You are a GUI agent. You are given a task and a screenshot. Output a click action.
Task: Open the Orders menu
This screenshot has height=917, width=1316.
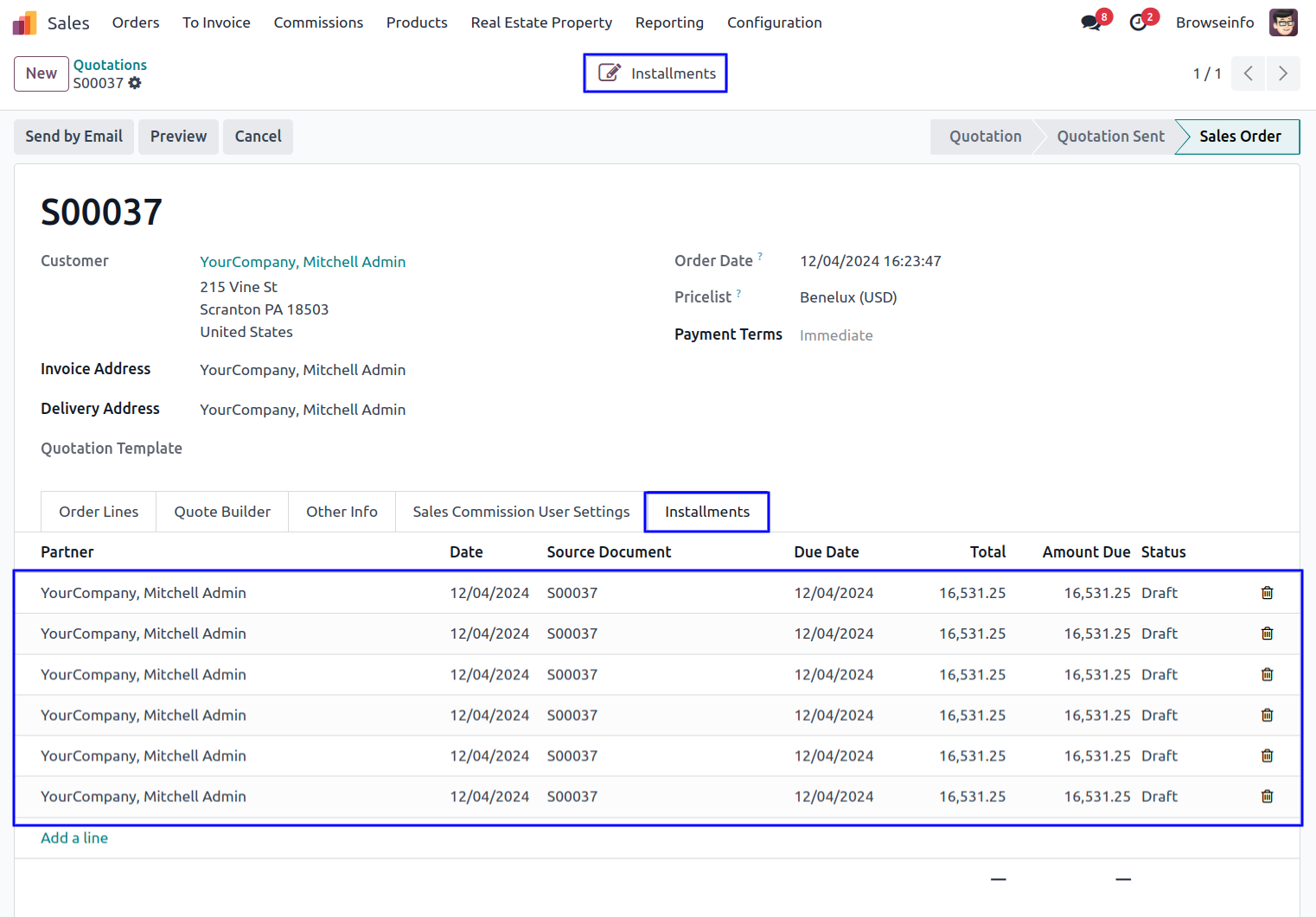pyautogui.click(x=136, y=22)
